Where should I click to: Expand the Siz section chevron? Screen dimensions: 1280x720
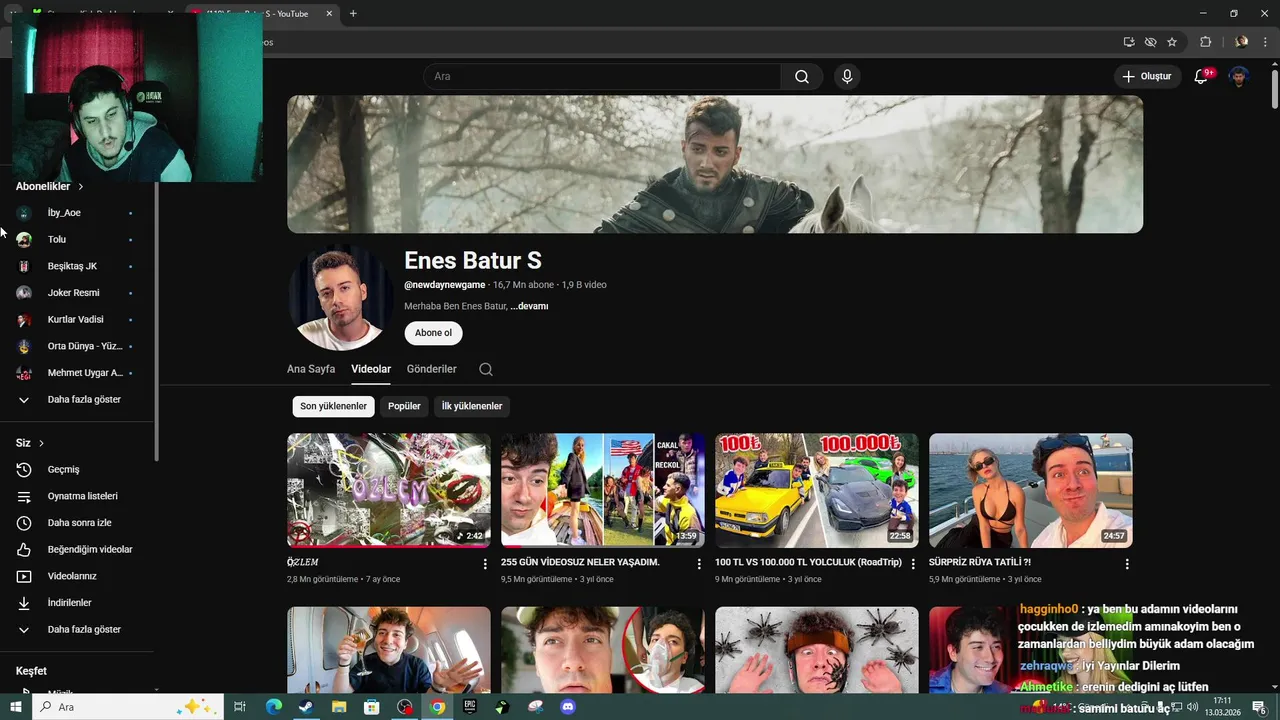(x=41, y=443)
